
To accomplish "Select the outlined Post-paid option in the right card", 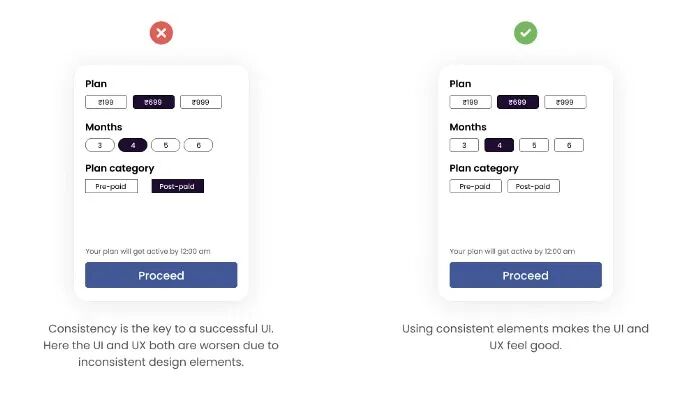I will click(x=533, y=186).
